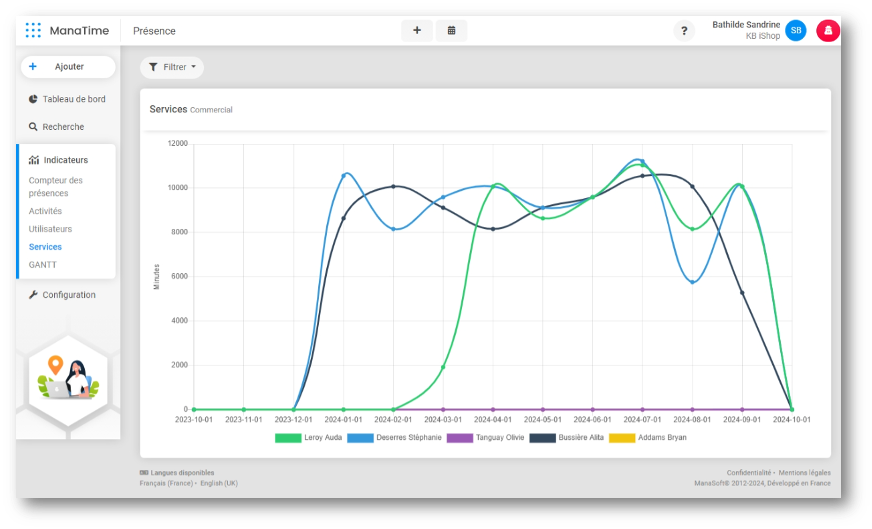Screen dimensions: 872x529
Task: Expand the Configuration sidebar menu
Action: 68,295
